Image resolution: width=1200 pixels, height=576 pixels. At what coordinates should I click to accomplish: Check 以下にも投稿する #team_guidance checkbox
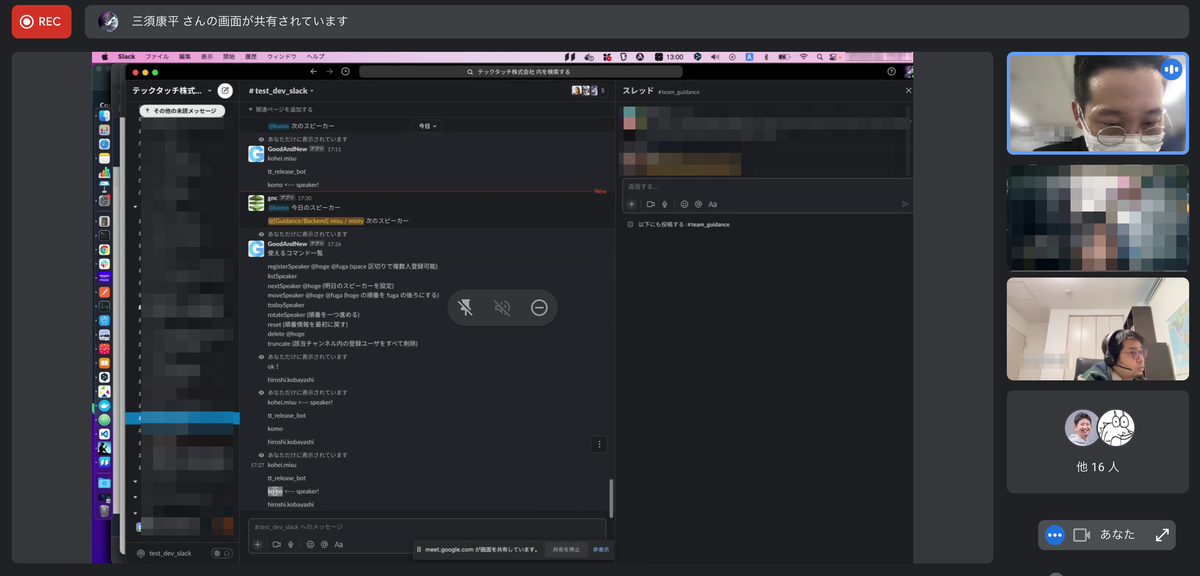pos(630,224)
